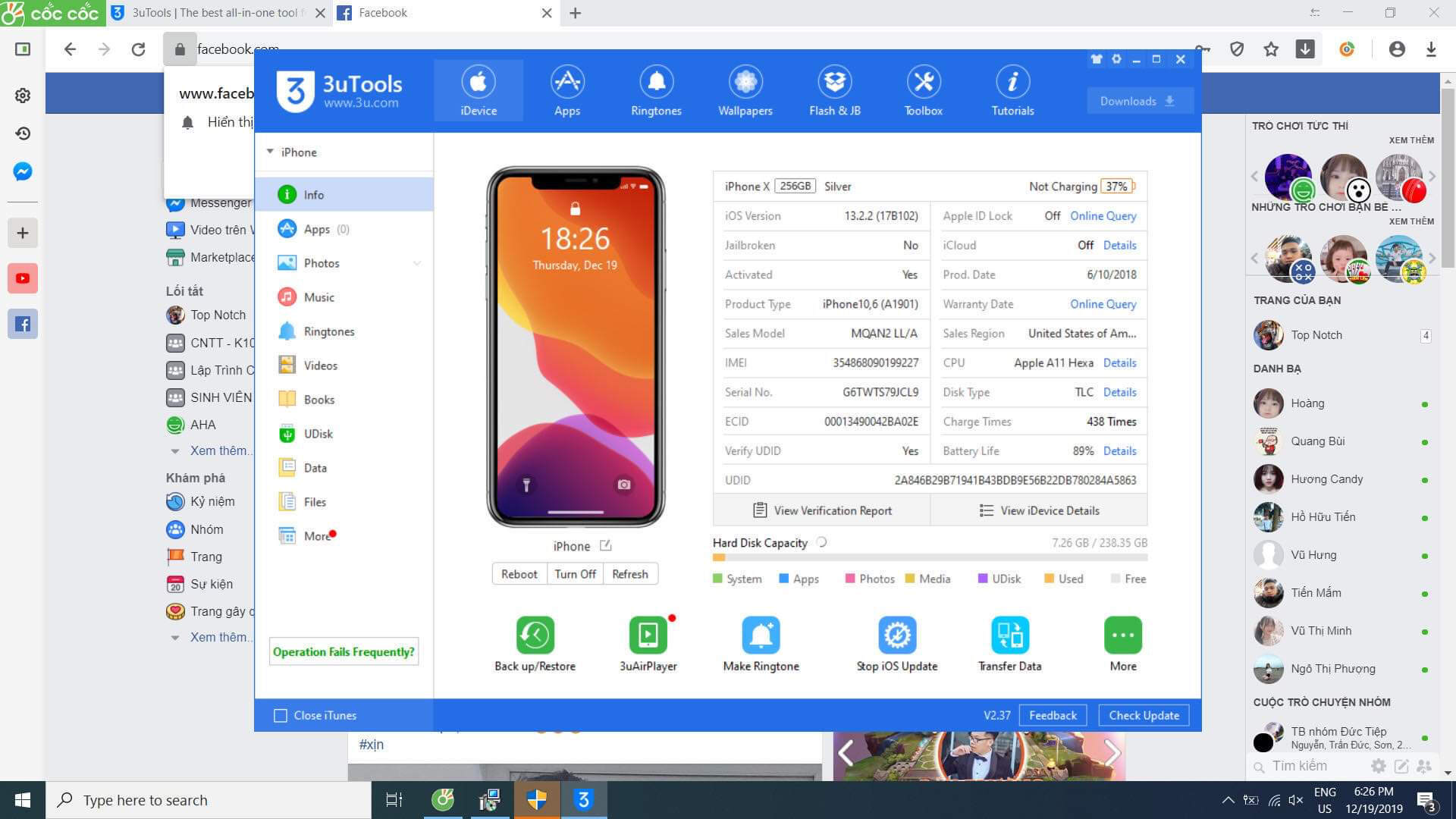Go to the Flash & JB tab

click(834, 91)
